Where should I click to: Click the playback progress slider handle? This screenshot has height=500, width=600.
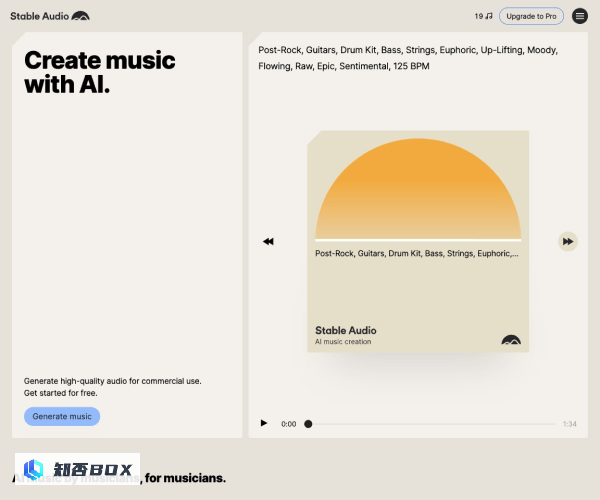pyautogui.click(x=308, y=424)
